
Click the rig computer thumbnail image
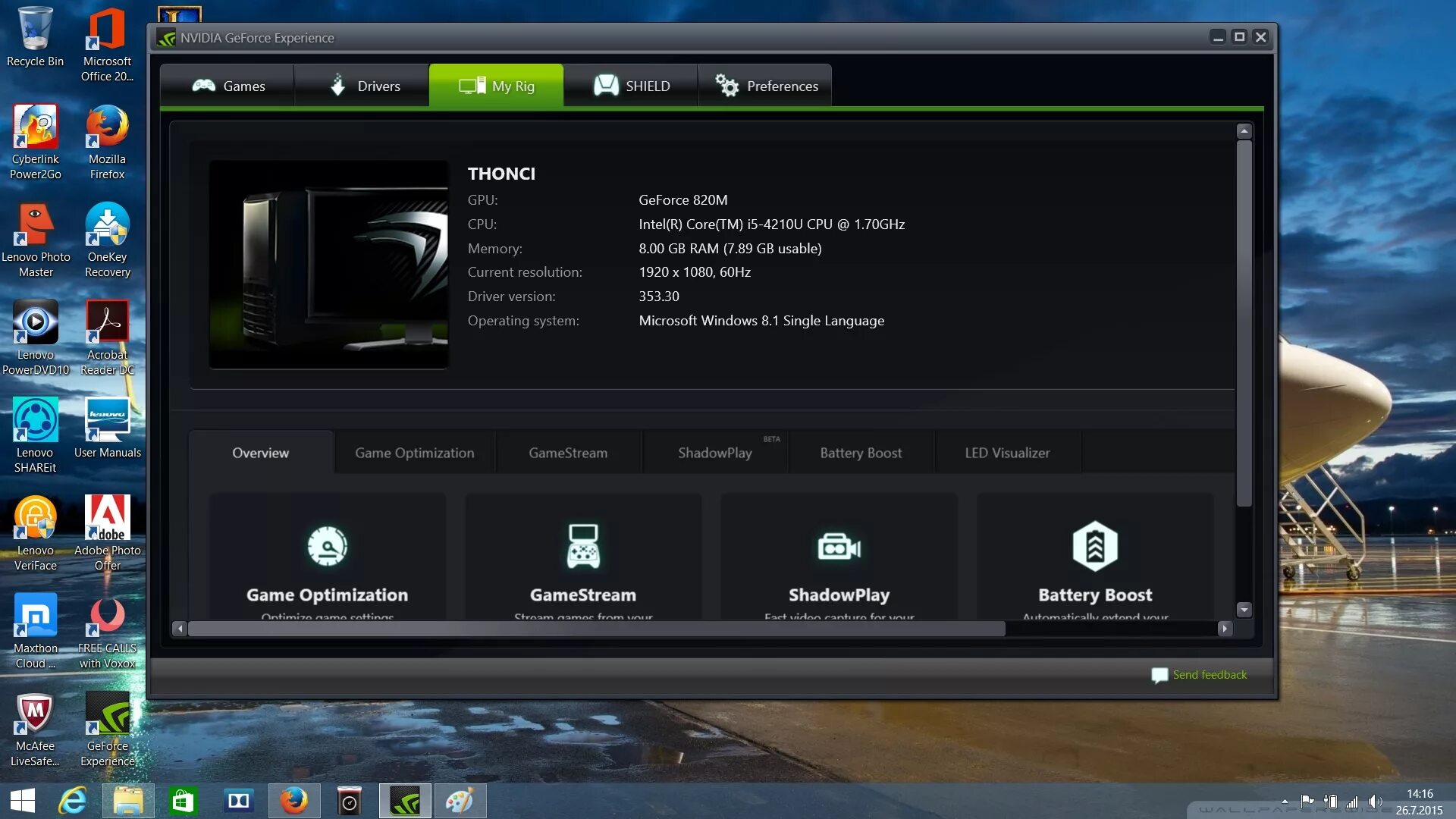click(x=328, y=265)
